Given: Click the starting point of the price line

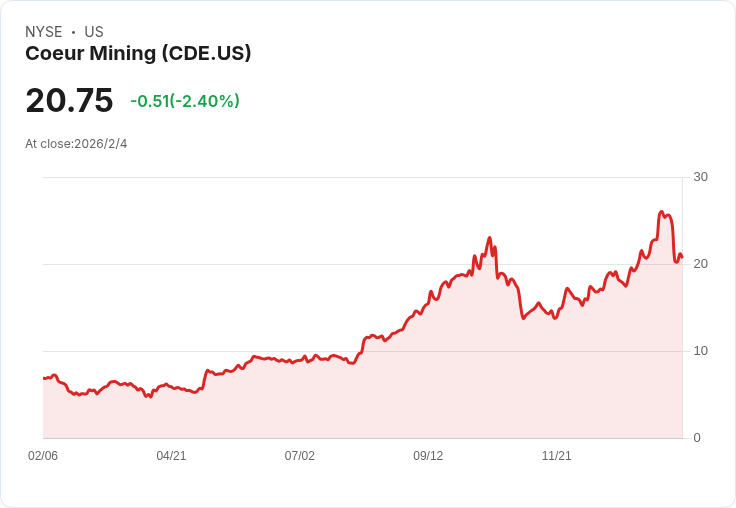Looking at the screenshot, I should pos(44,378).
